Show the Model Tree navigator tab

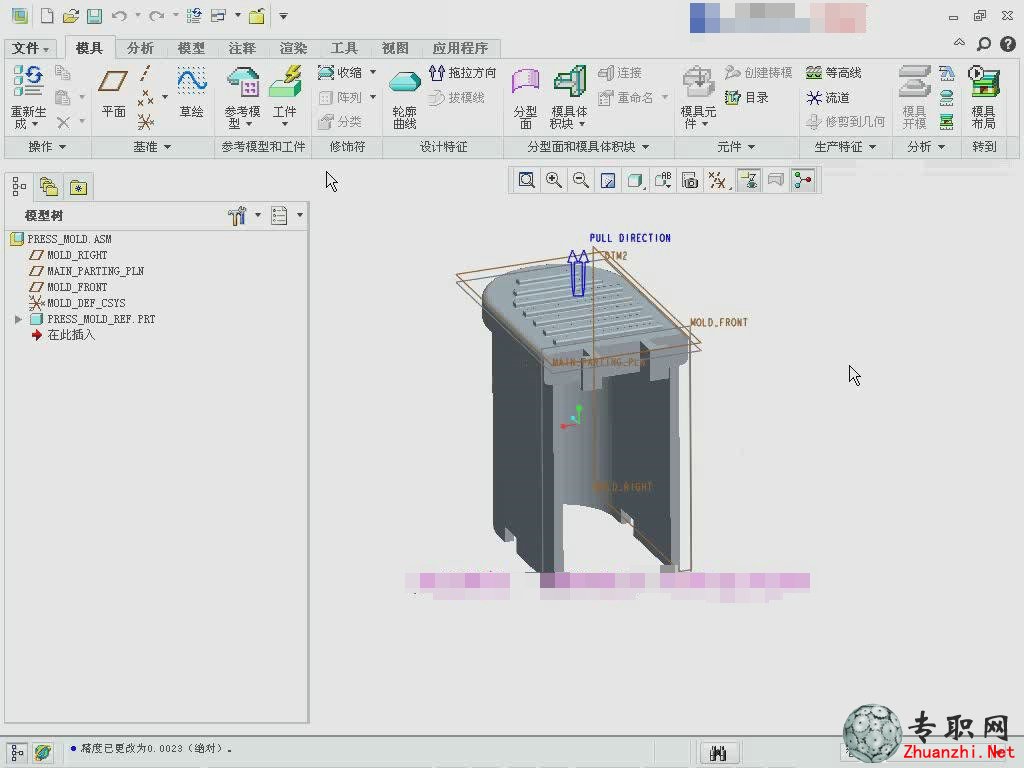(19, 187)
